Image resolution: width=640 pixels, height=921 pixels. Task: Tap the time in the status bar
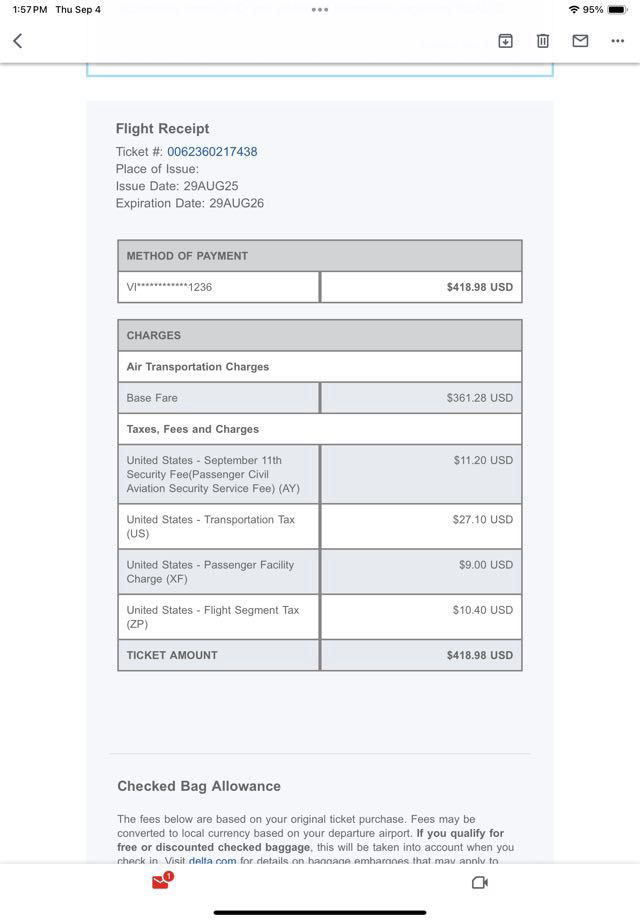(x=30, y=10)
